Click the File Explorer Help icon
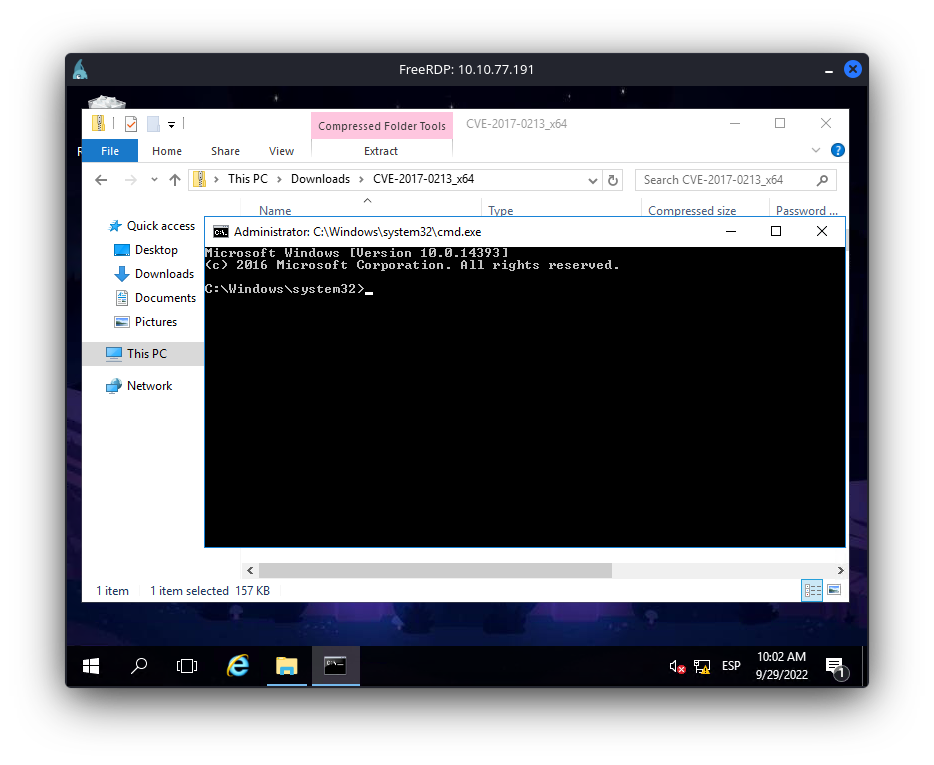The image size is (934, 765). coord(838,151)
